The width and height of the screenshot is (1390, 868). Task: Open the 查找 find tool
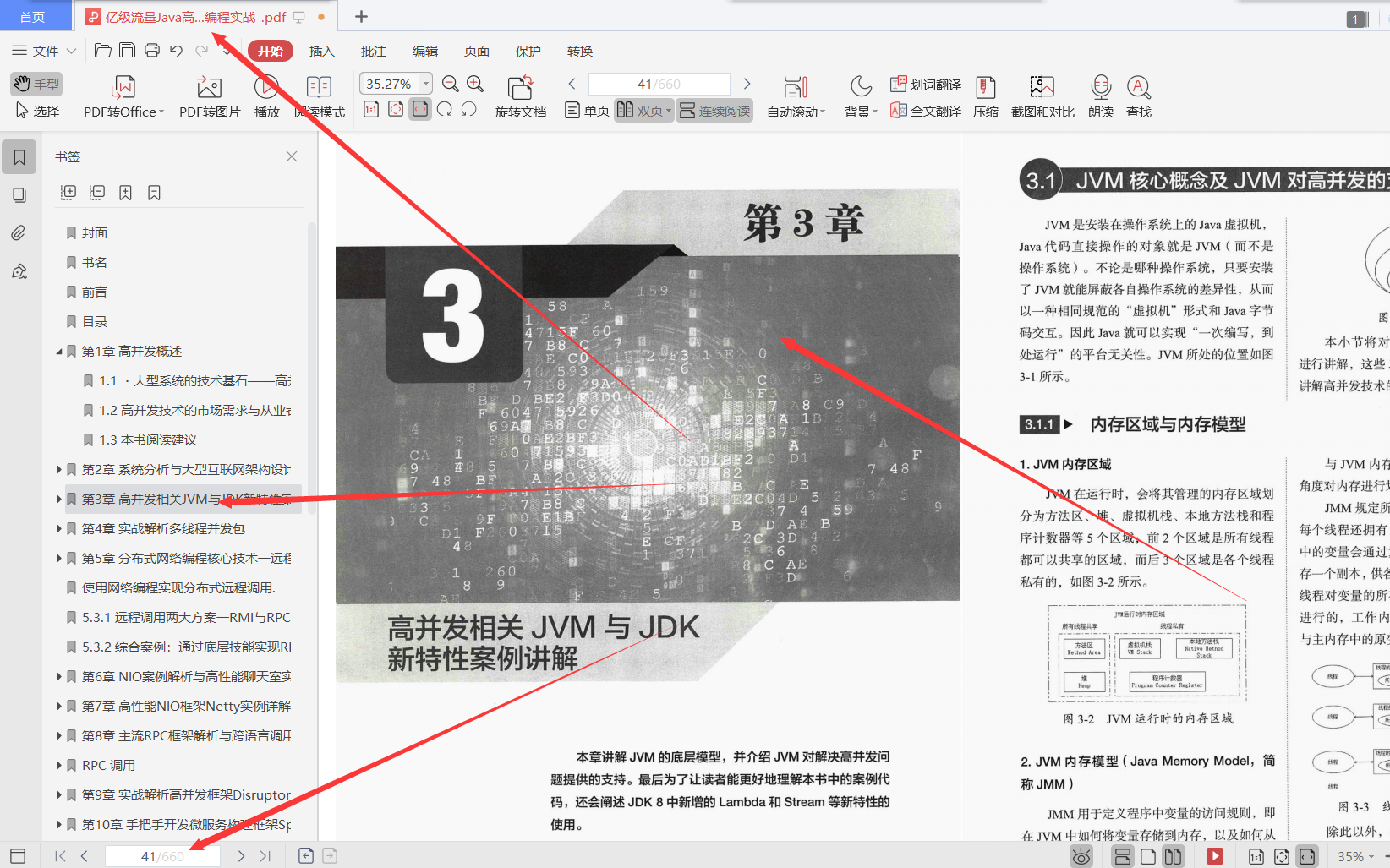pos(1138,96)
